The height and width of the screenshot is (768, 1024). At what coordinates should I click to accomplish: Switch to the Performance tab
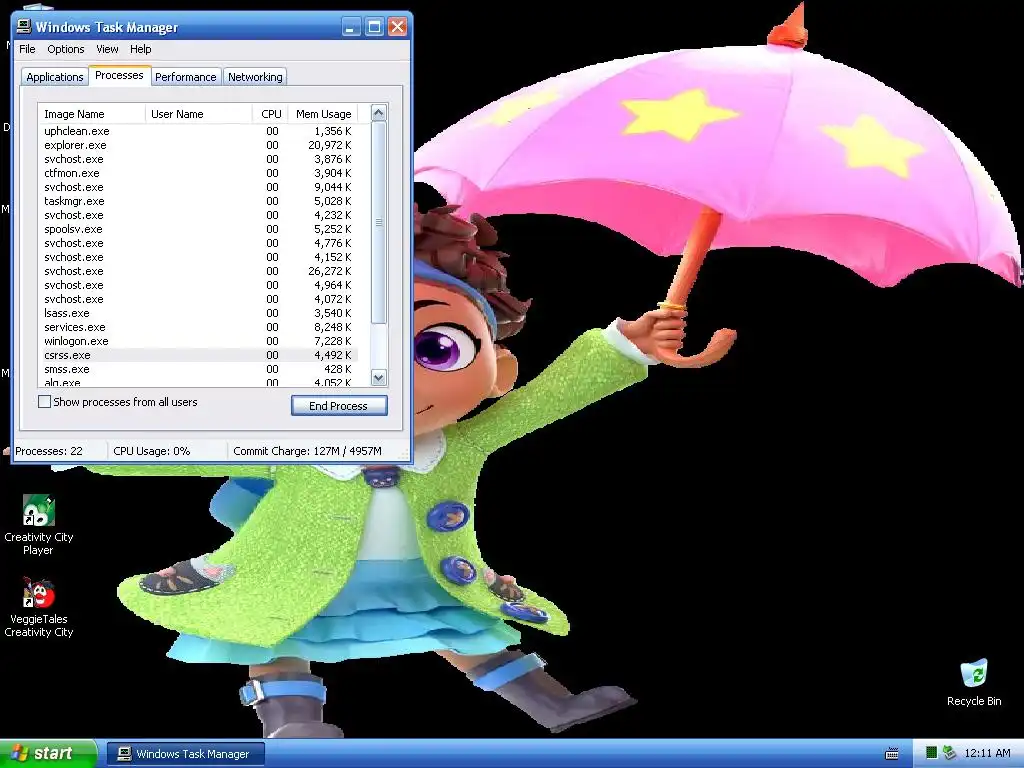pos(185,76)
